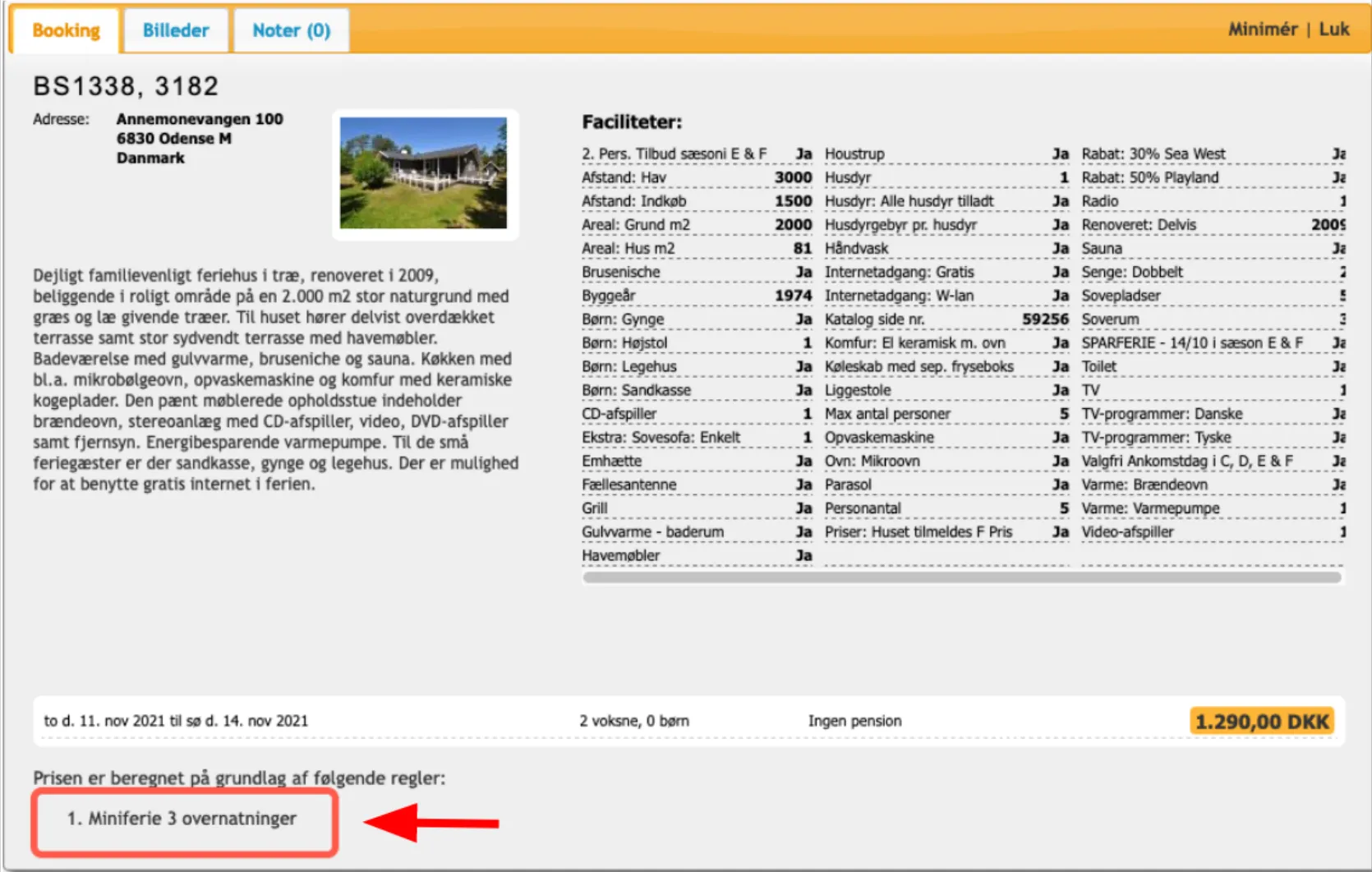The width and height of the screenshot is (1372, 872).
Task: Click the Ingen pension label
Action: [854, 721]
